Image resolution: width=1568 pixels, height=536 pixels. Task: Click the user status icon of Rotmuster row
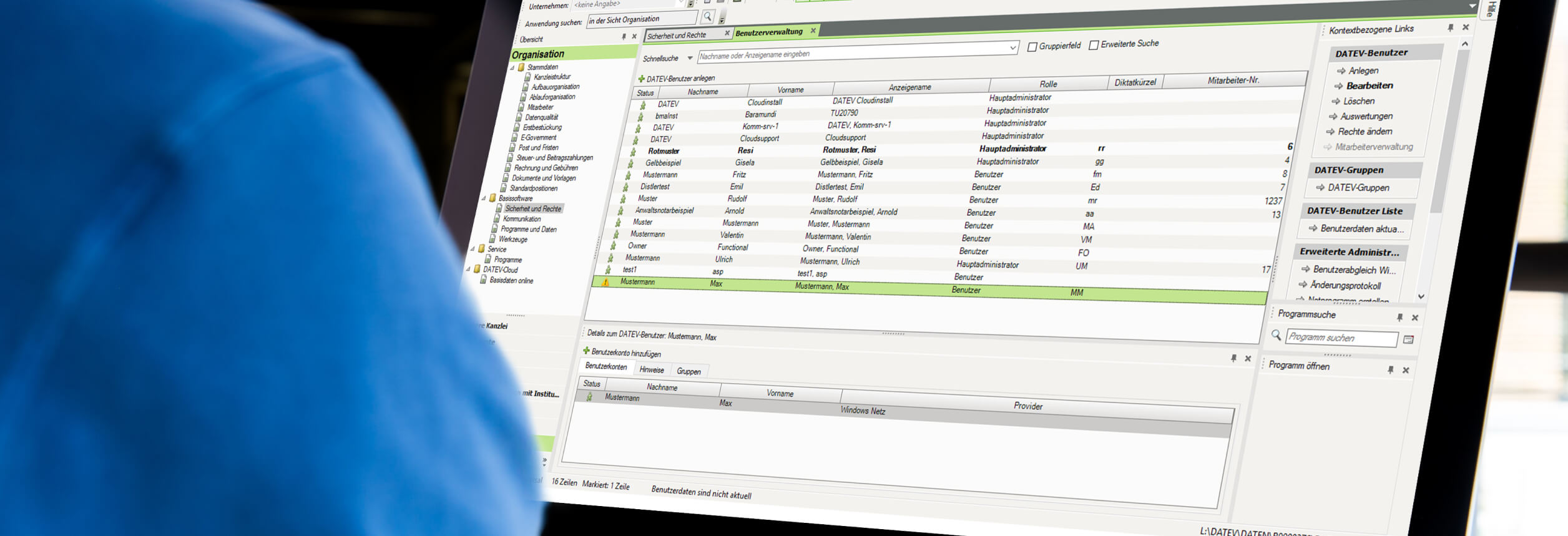click(x=633, y=152)
